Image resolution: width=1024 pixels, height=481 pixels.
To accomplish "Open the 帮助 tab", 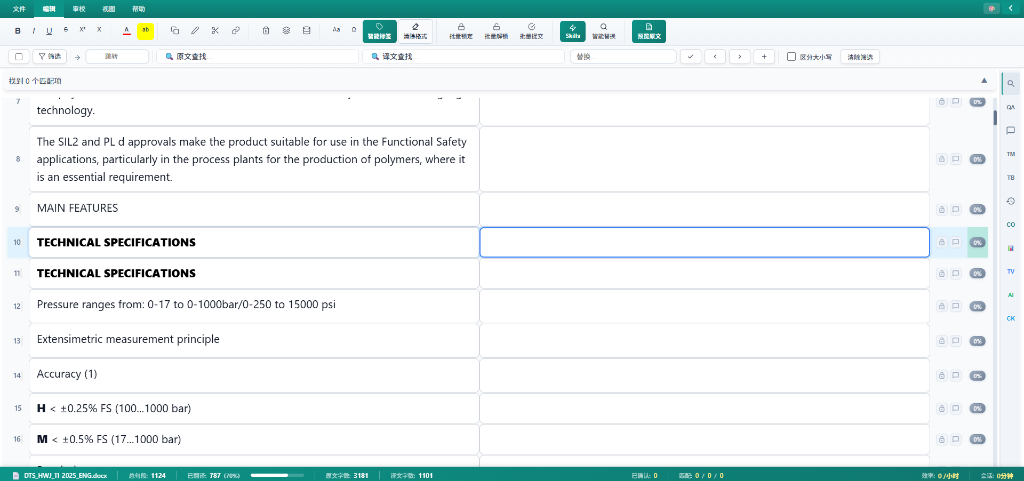I will click(x=138, y=9).
